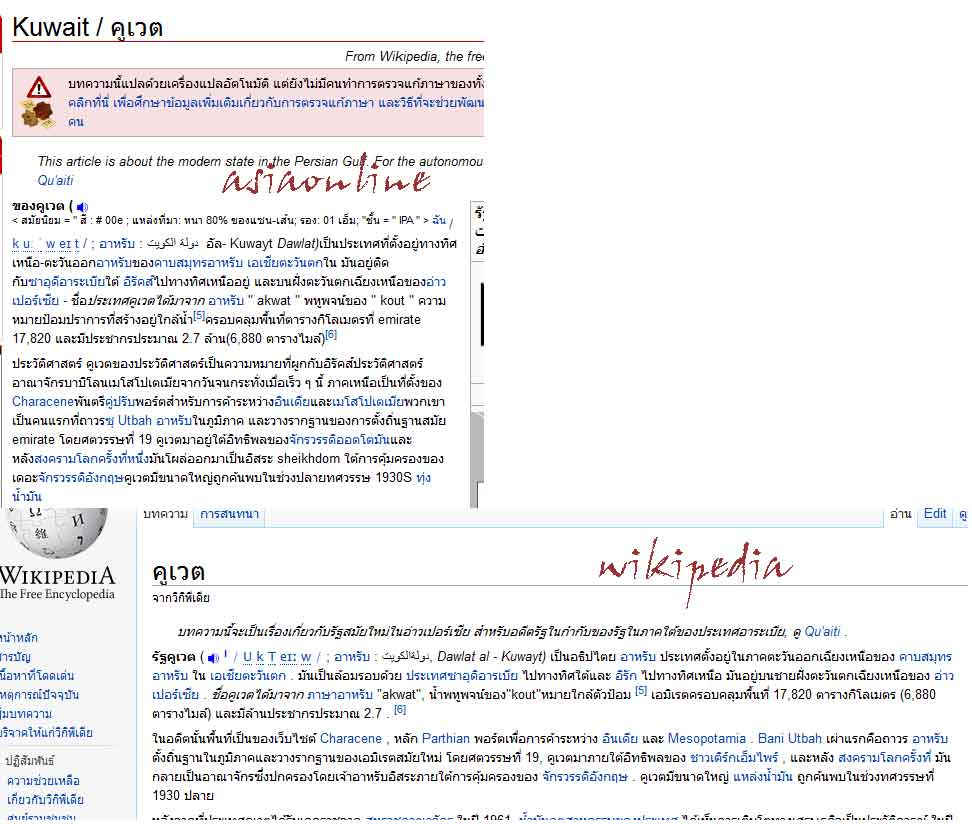Follow the จักรวรรดิออตโตมัน link
Screen dimensions: 972x824
[x=339, y=440]
